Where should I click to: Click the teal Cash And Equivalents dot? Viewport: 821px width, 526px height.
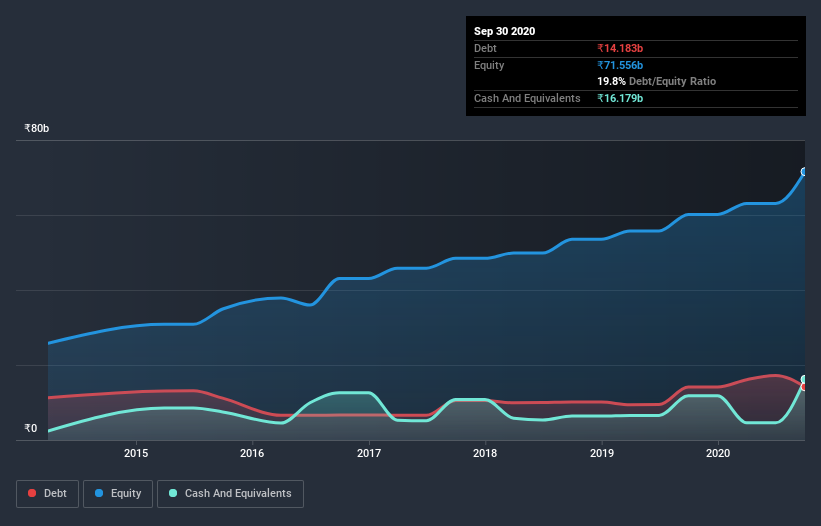point(173,493)
